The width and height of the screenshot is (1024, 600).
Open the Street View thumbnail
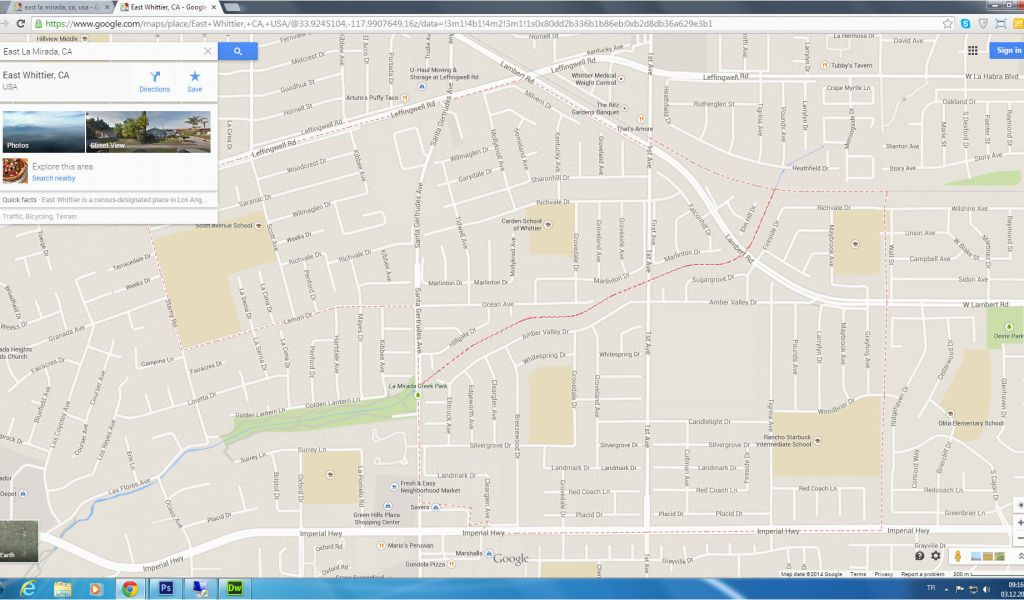pos(148,132)
